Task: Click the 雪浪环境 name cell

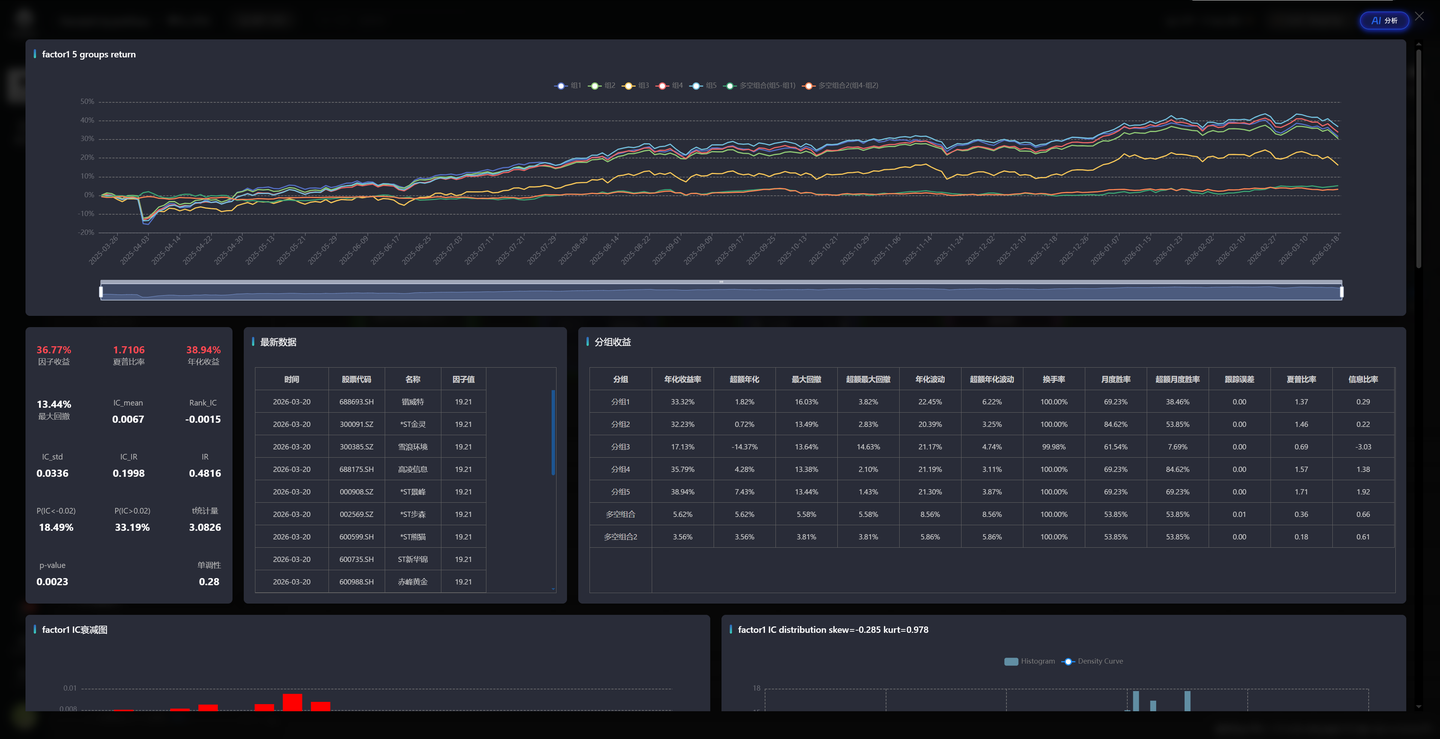Action: pyautogui.click(x=413, y=447)
